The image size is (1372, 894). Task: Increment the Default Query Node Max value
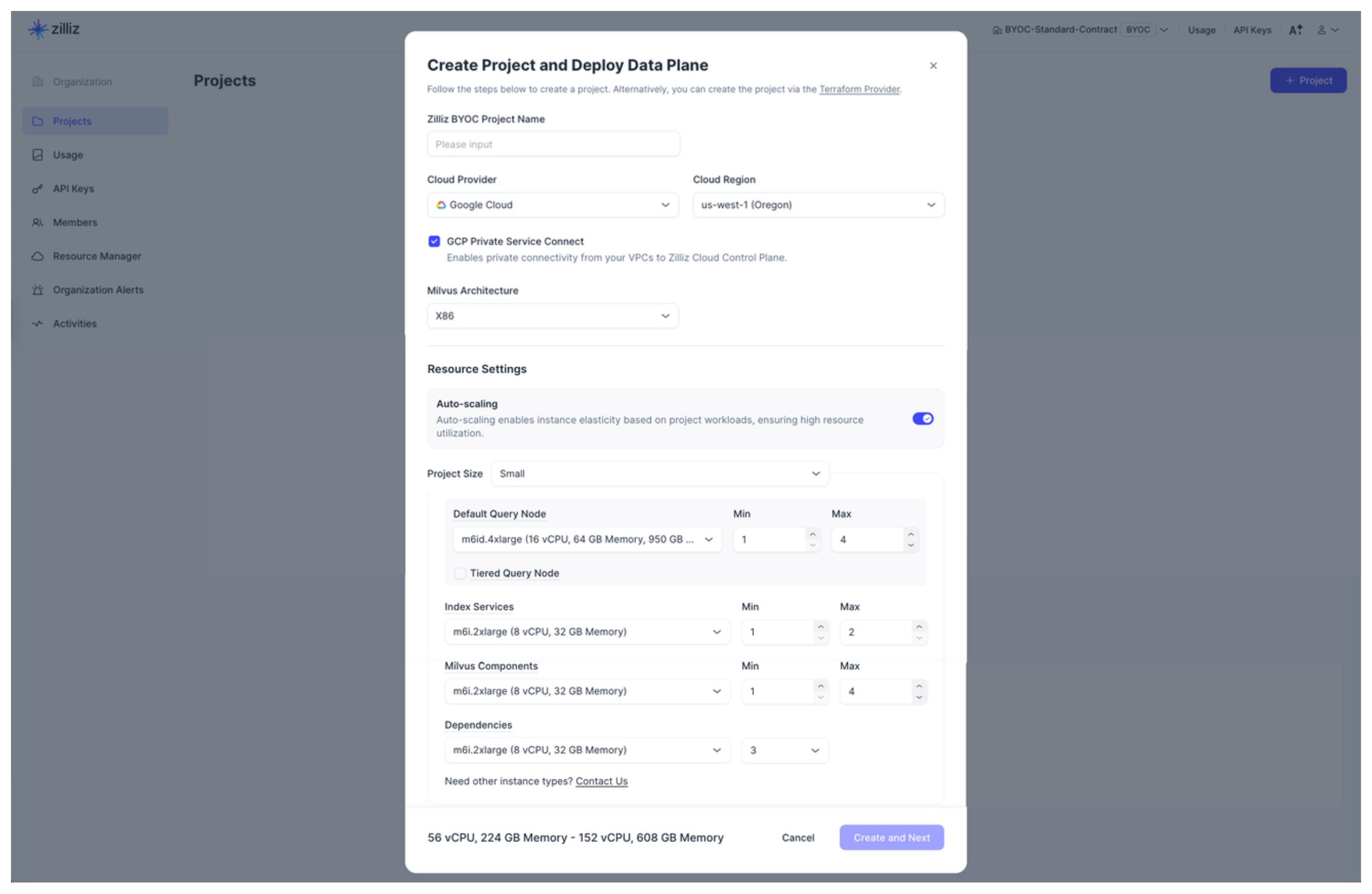910,534
